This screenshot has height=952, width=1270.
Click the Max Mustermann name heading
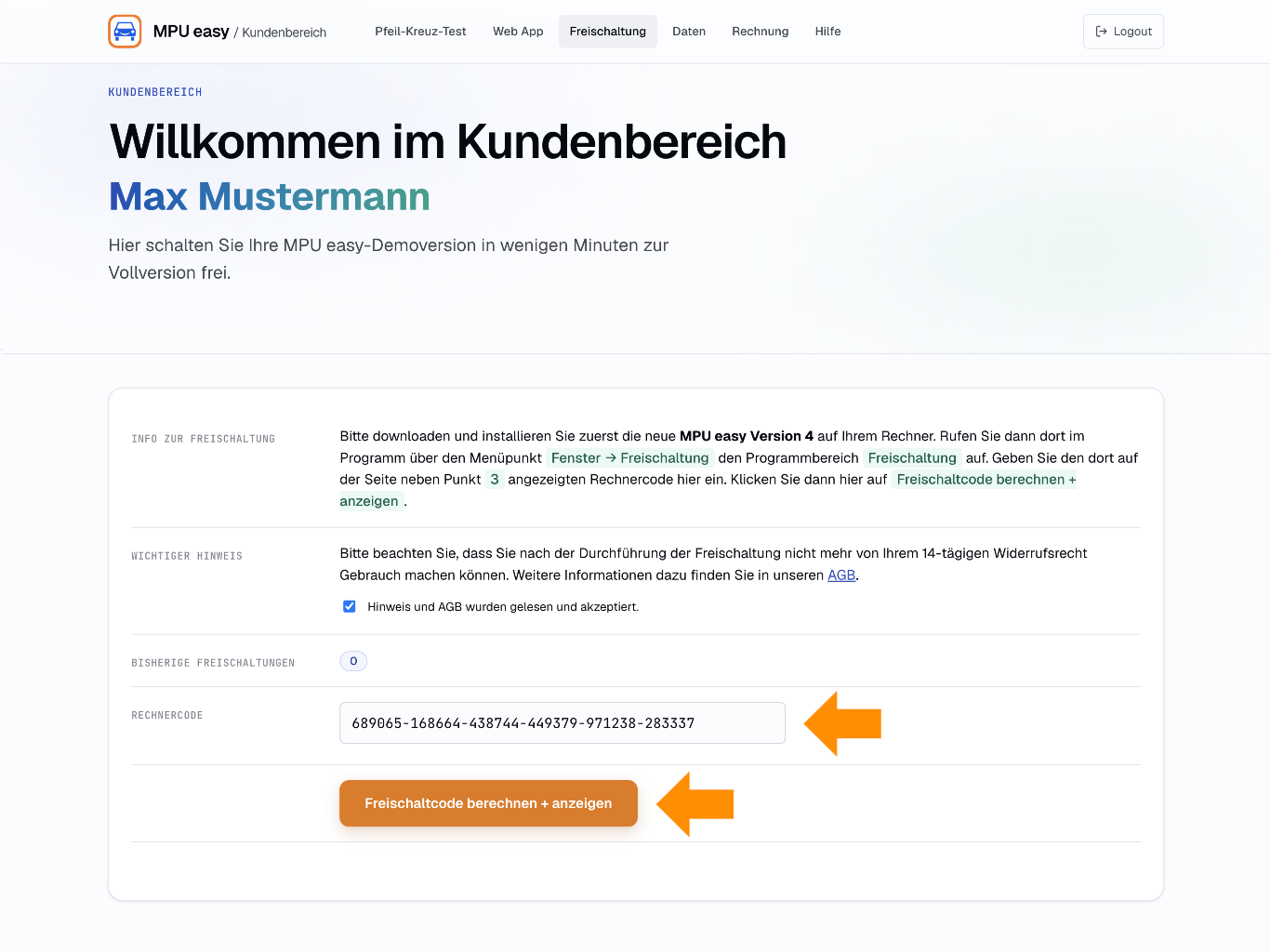click(270, 197)
